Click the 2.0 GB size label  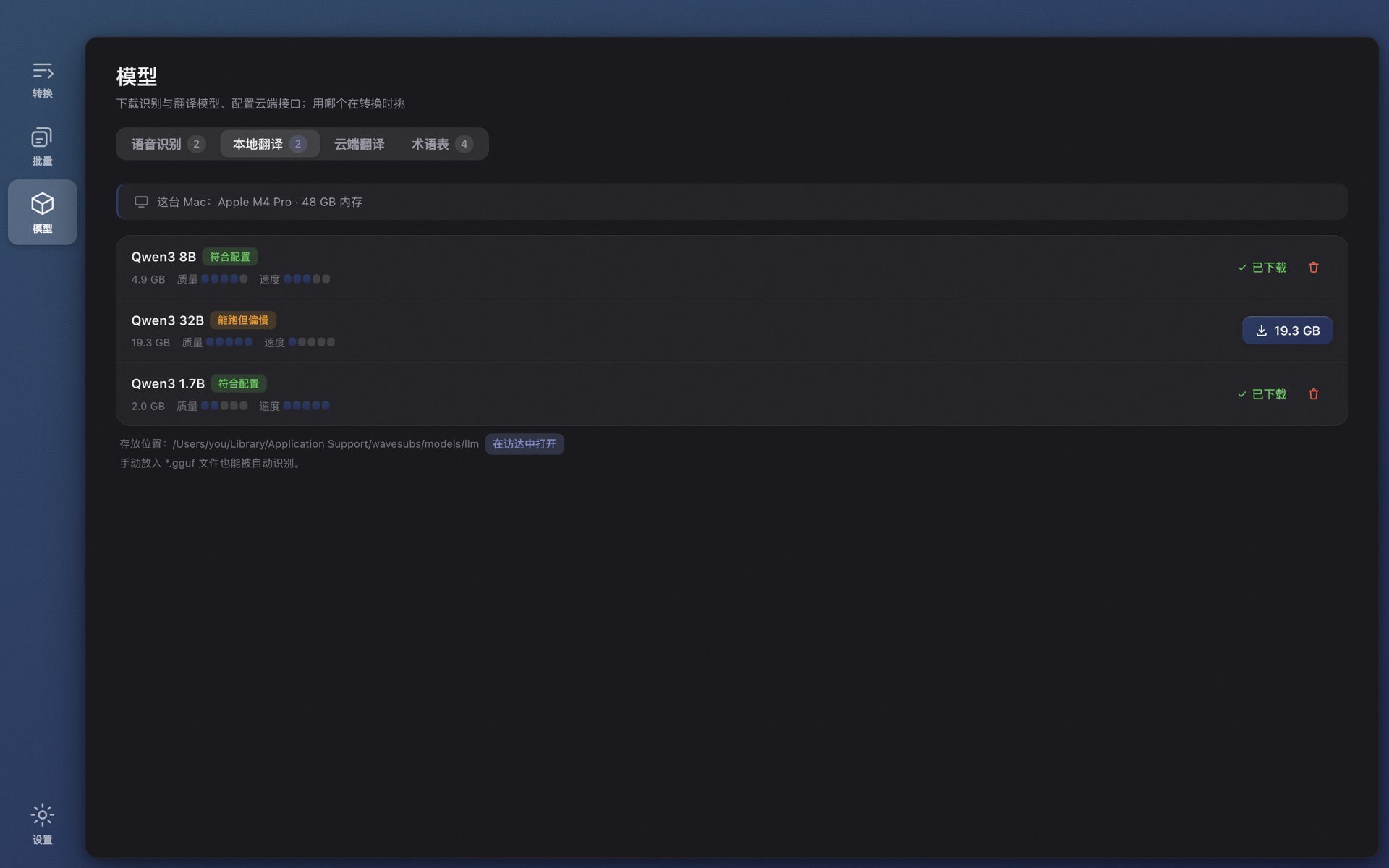click(x=148, y=406)
